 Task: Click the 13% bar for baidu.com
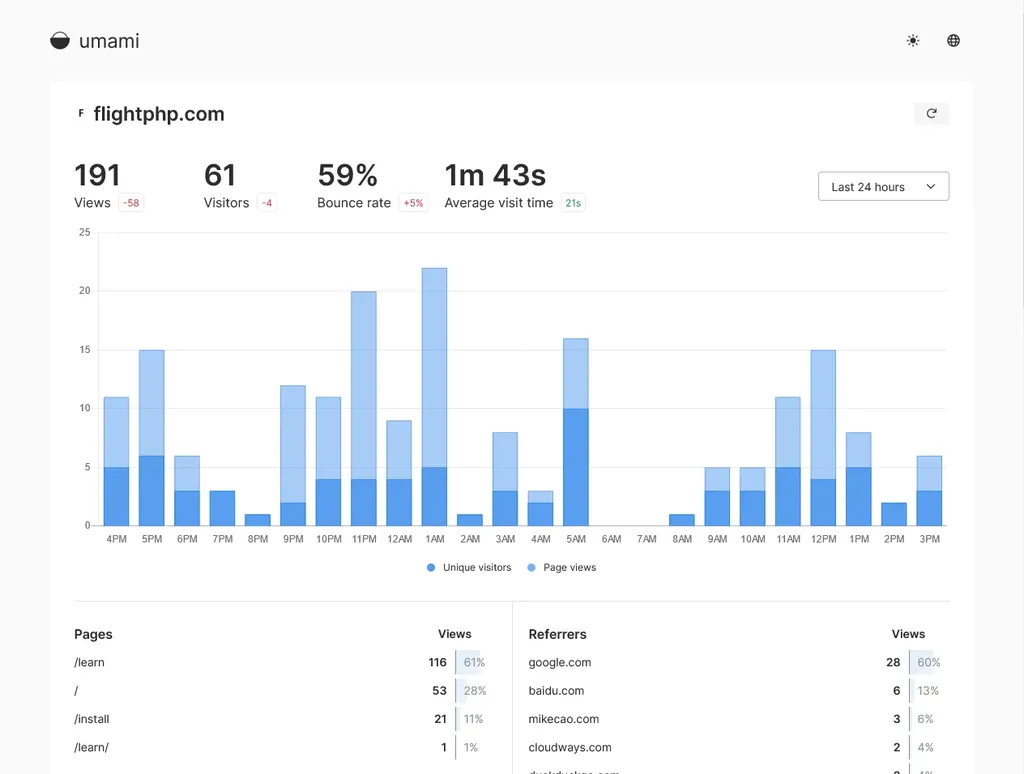[925, 690]
